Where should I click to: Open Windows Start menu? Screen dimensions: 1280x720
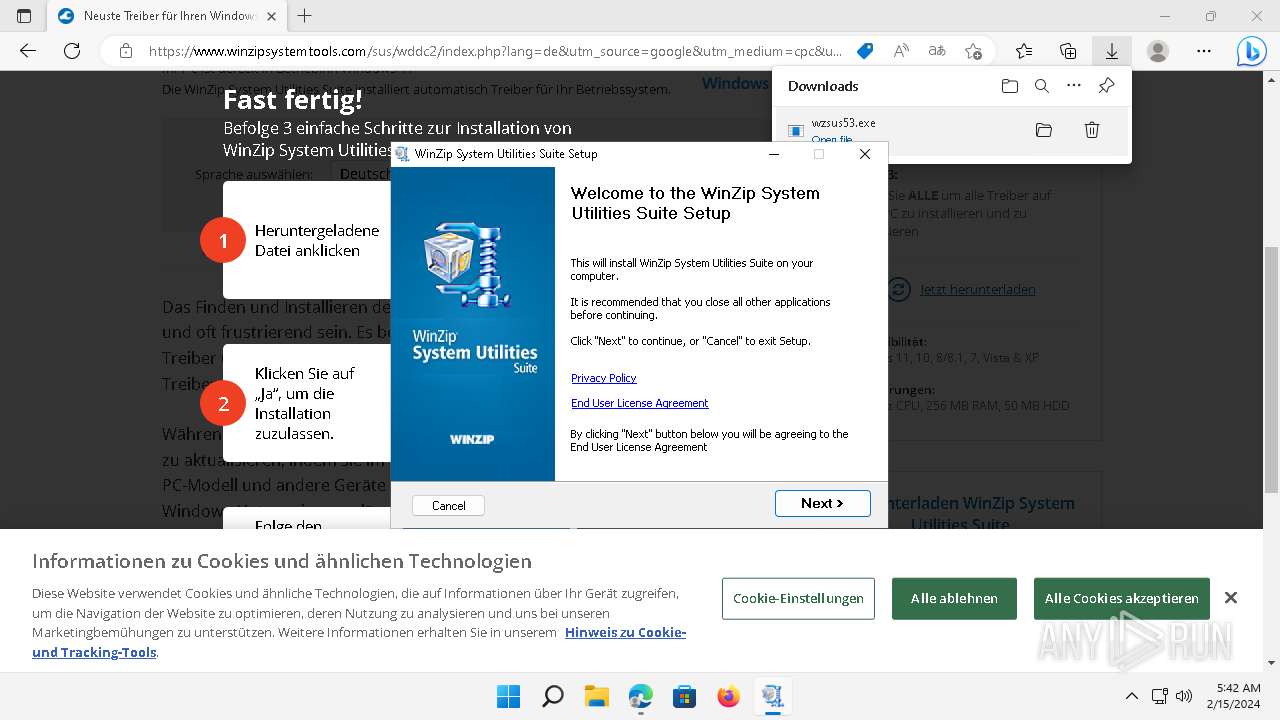508,696
